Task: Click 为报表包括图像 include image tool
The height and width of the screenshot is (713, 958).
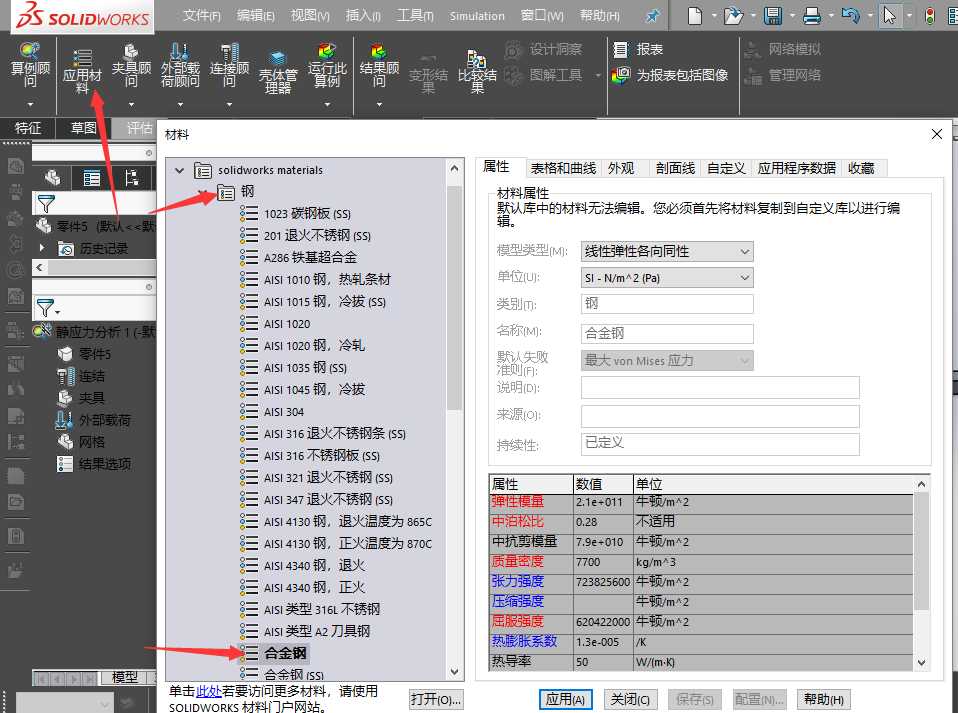Action: [x=670, y=75]
